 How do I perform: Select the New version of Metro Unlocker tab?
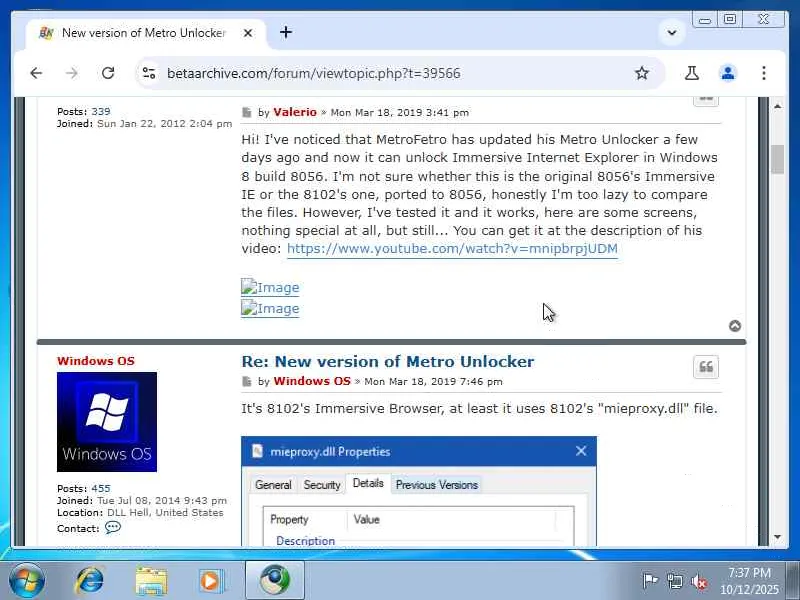pos(145,33)
